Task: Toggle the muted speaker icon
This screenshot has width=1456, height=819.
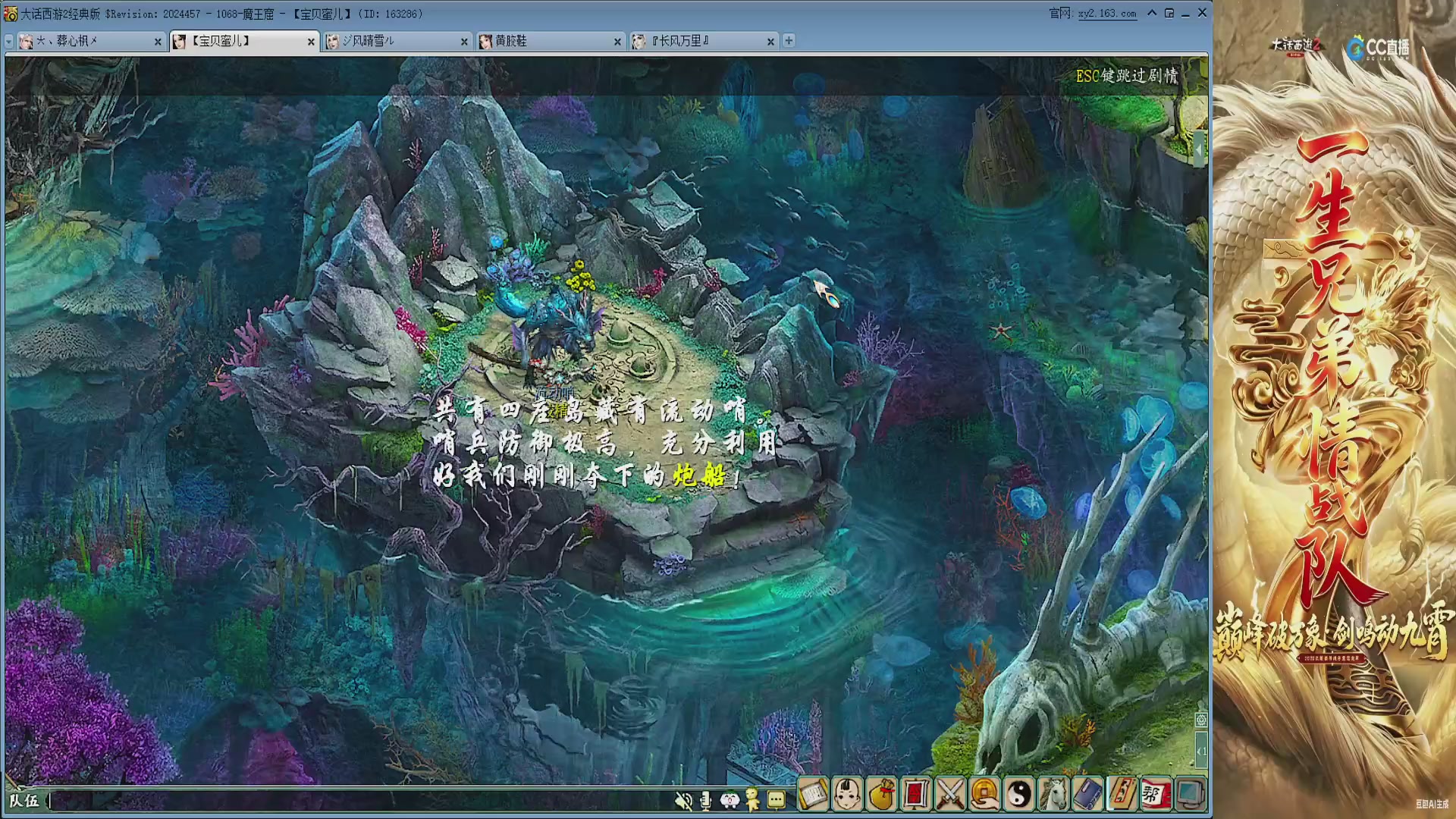Action: tap(683, 800)
